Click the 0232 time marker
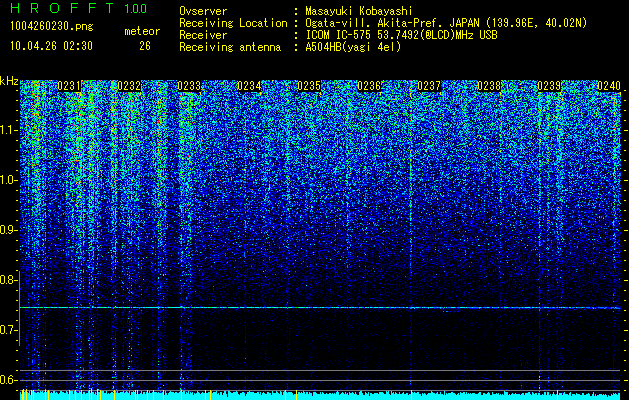 pos(129,86)
